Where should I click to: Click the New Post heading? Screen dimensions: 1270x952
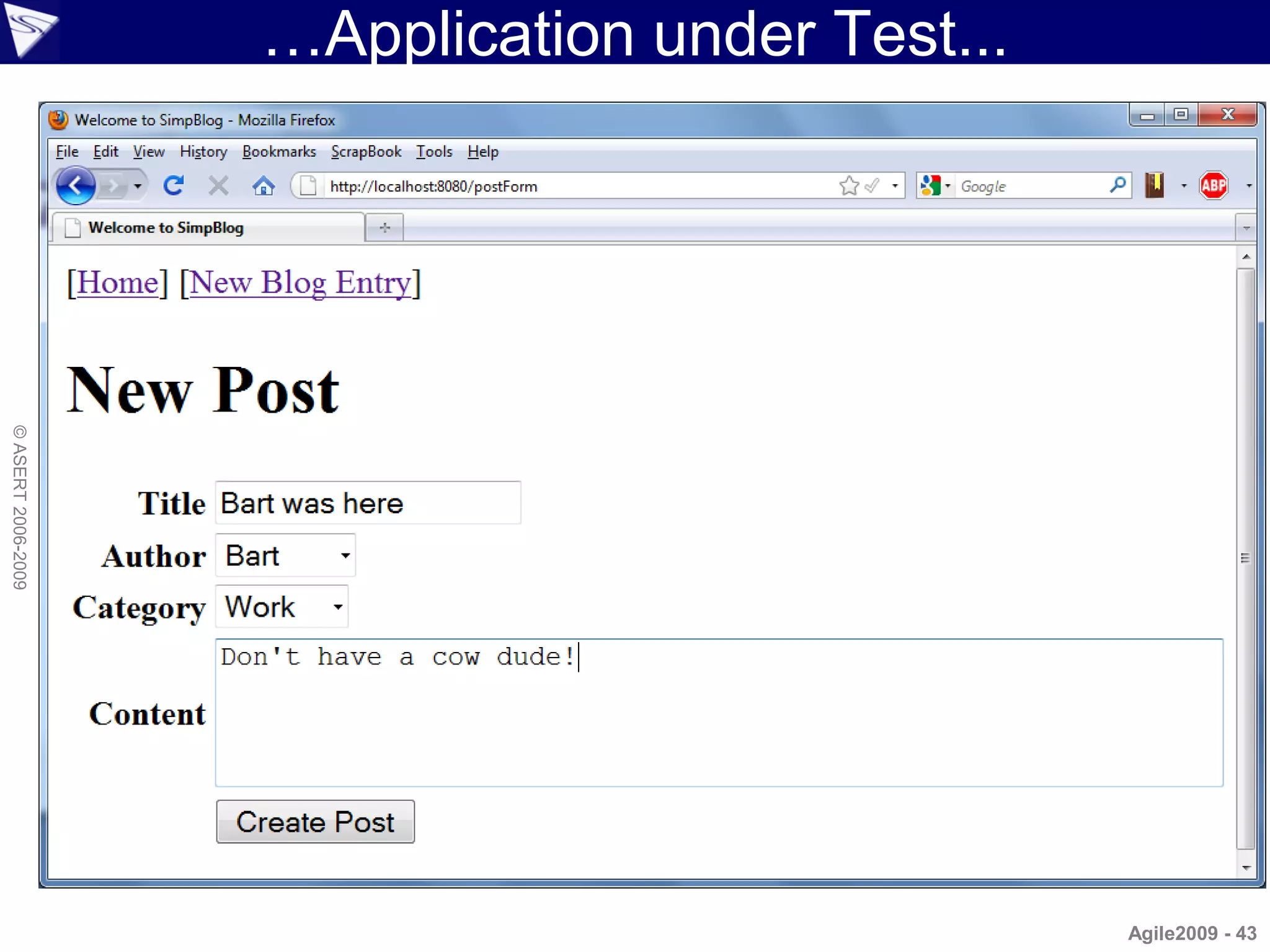203,390
